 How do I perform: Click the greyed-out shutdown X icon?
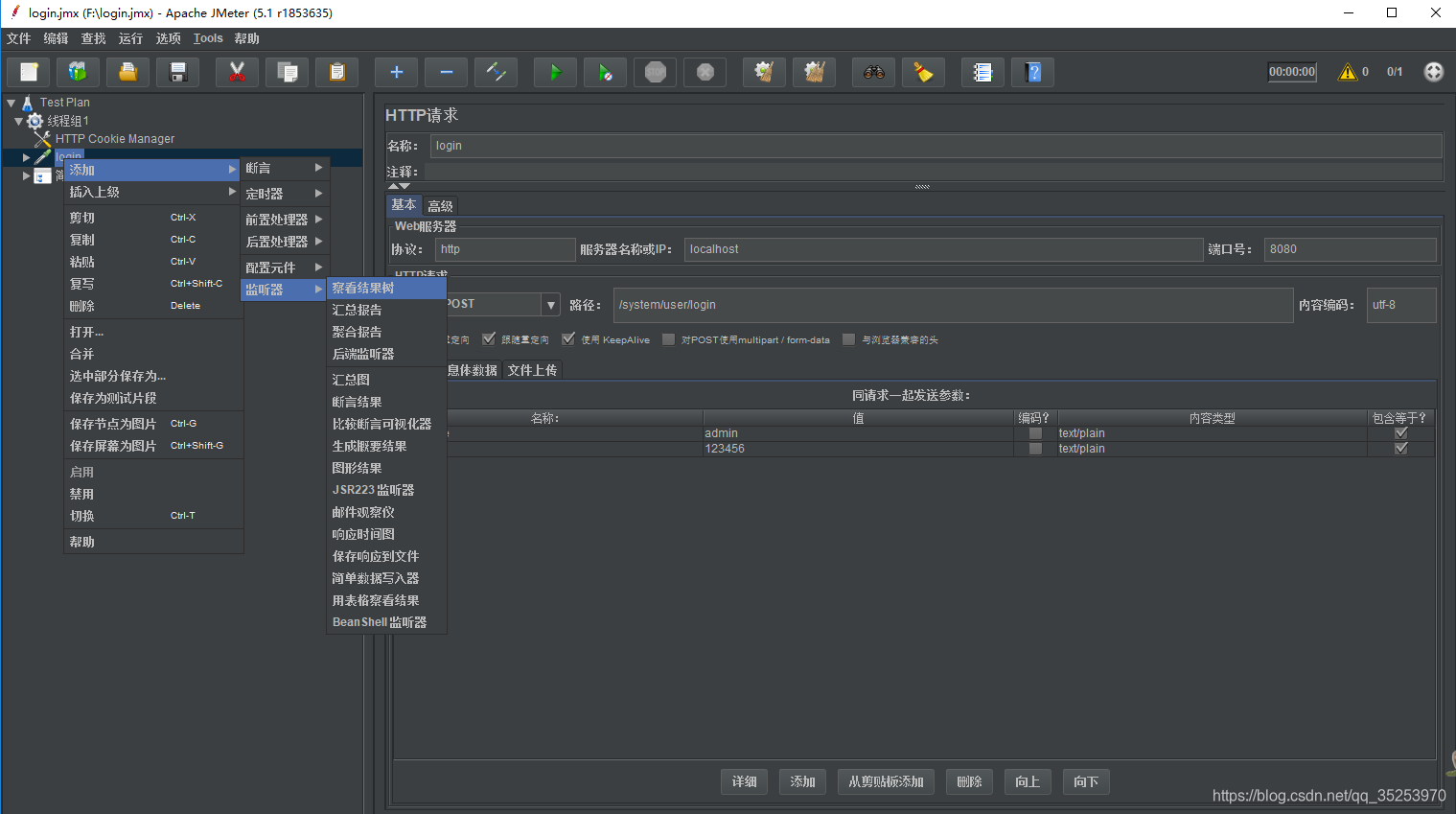coord(705,72)
